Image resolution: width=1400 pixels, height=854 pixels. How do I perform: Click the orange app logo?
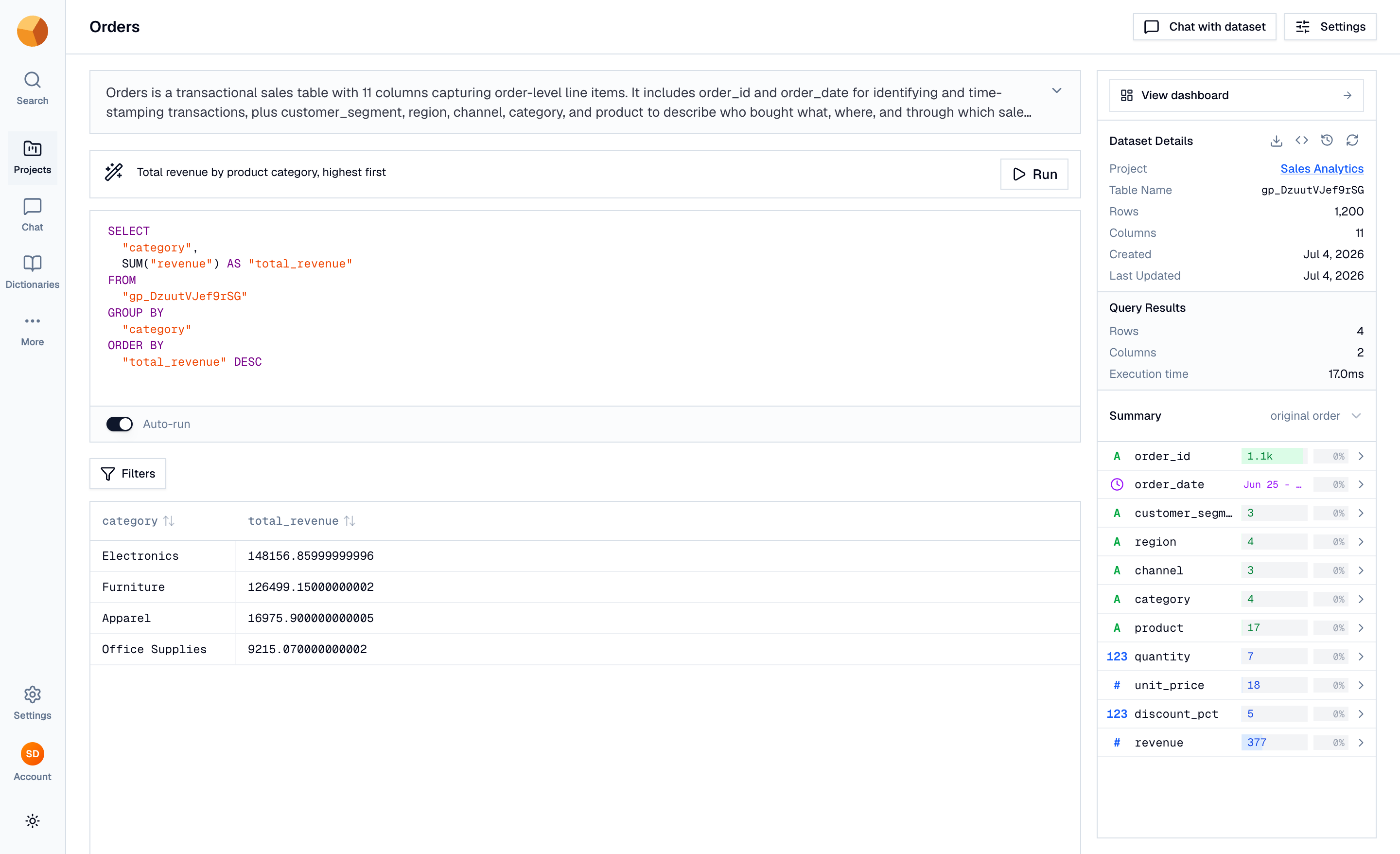click(x=33, y=31)
